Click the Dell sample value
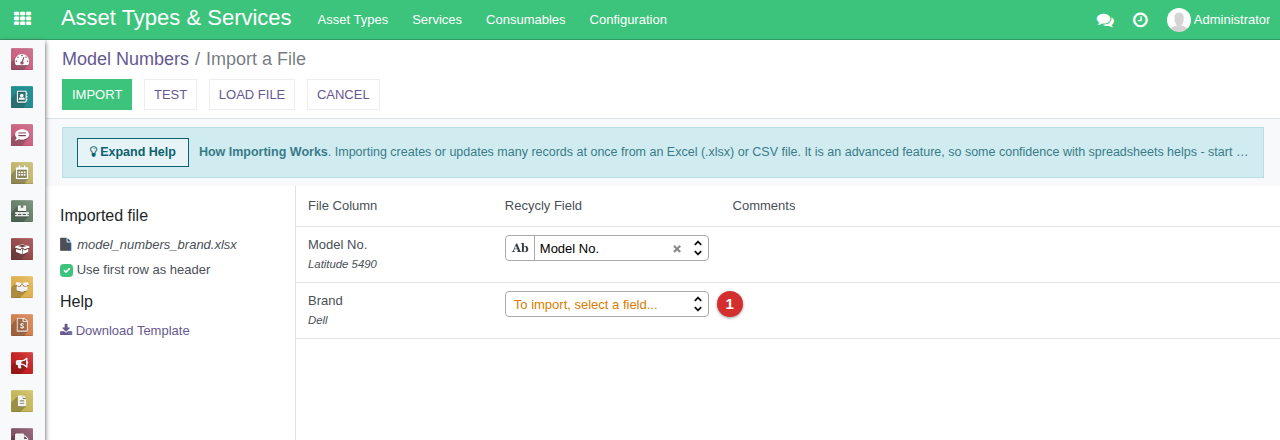This screenshot has height=440, width=1280. (318, 320)
